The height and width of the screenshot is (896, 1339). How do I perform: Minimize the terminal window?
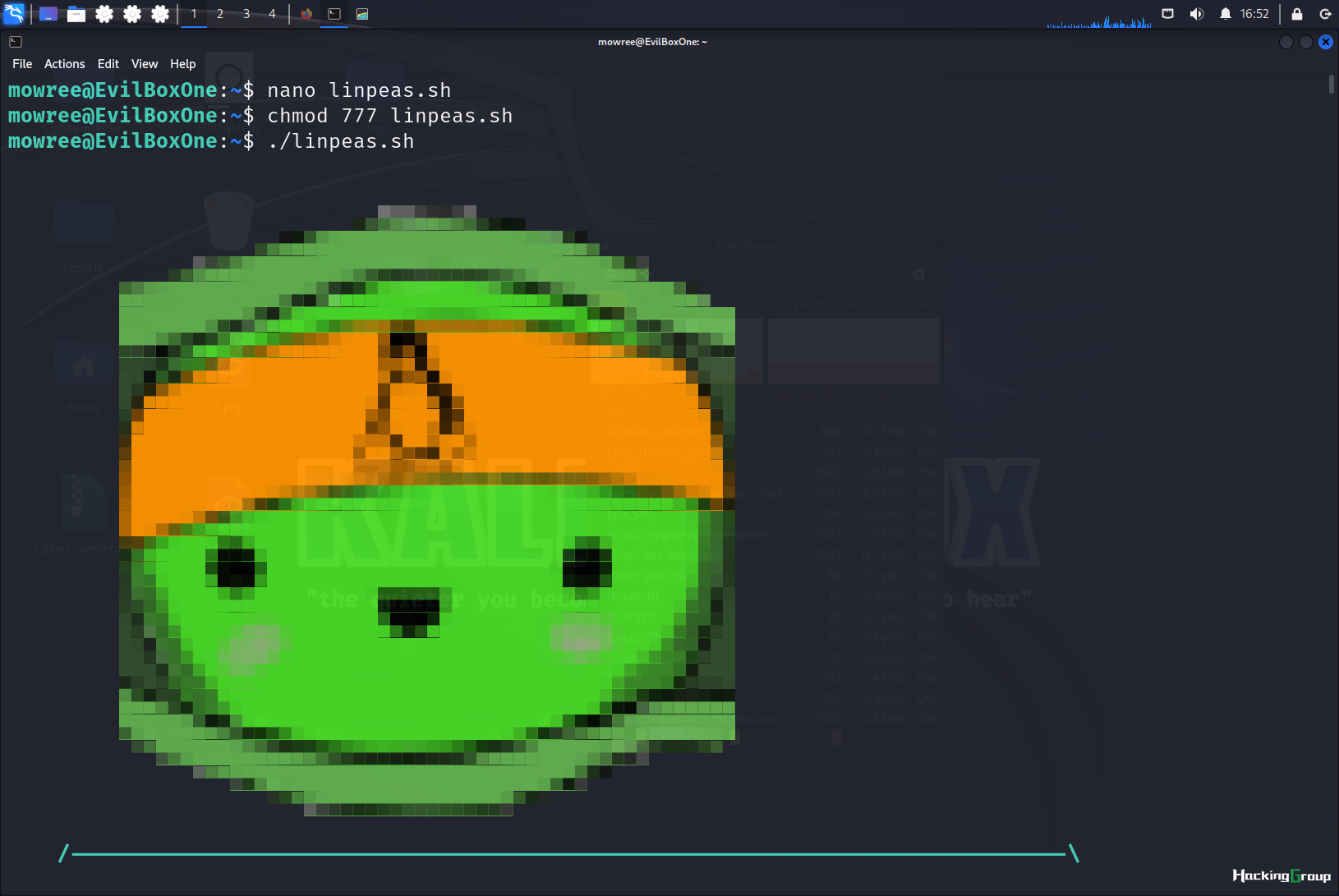(x=1286, y=42)
